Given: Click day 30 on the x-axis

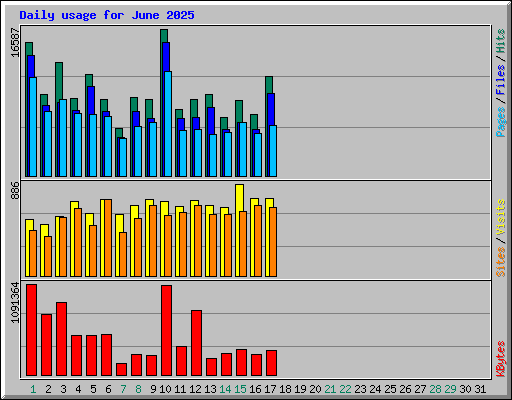Looking at the screenshot, I should click(465, 389).
